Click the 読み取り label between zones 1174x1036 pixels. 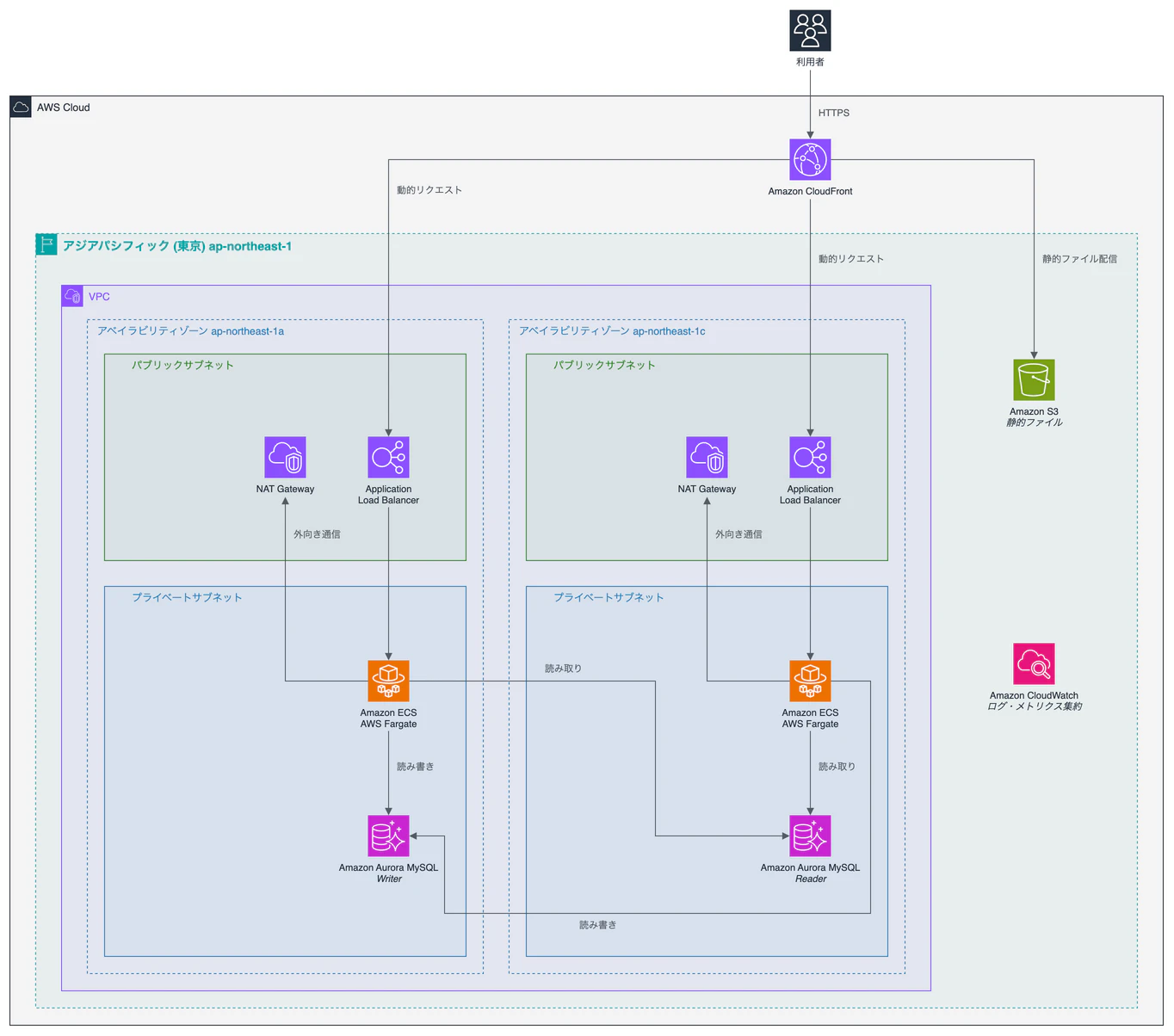(x=563, y=669)
